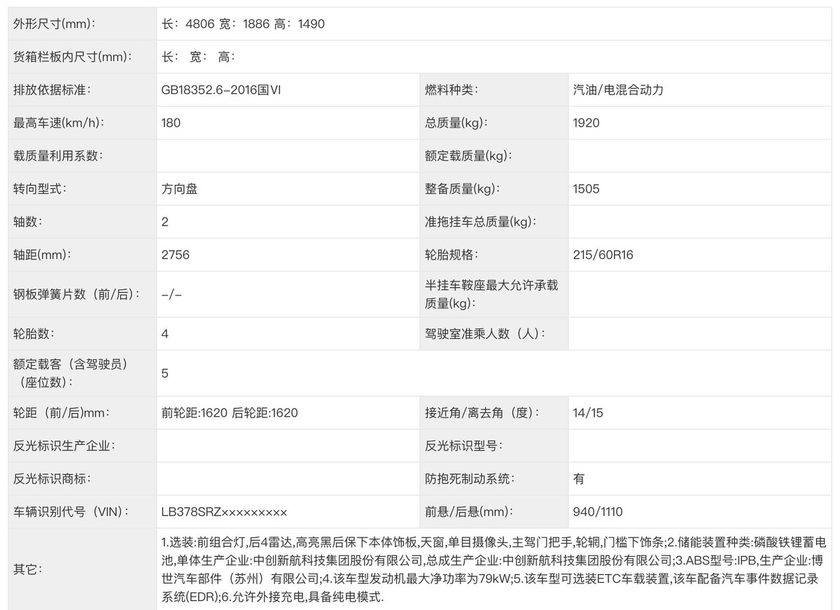Select the 反光标识型号 label

pos(464,446)
